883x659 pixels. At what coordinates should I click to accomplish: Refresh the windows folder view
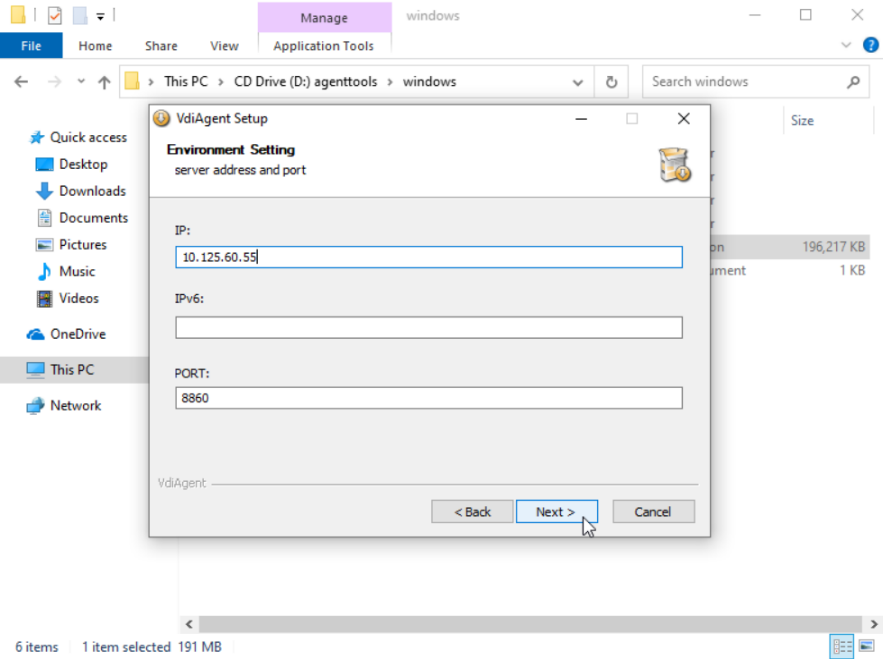[x=612, y=82]
